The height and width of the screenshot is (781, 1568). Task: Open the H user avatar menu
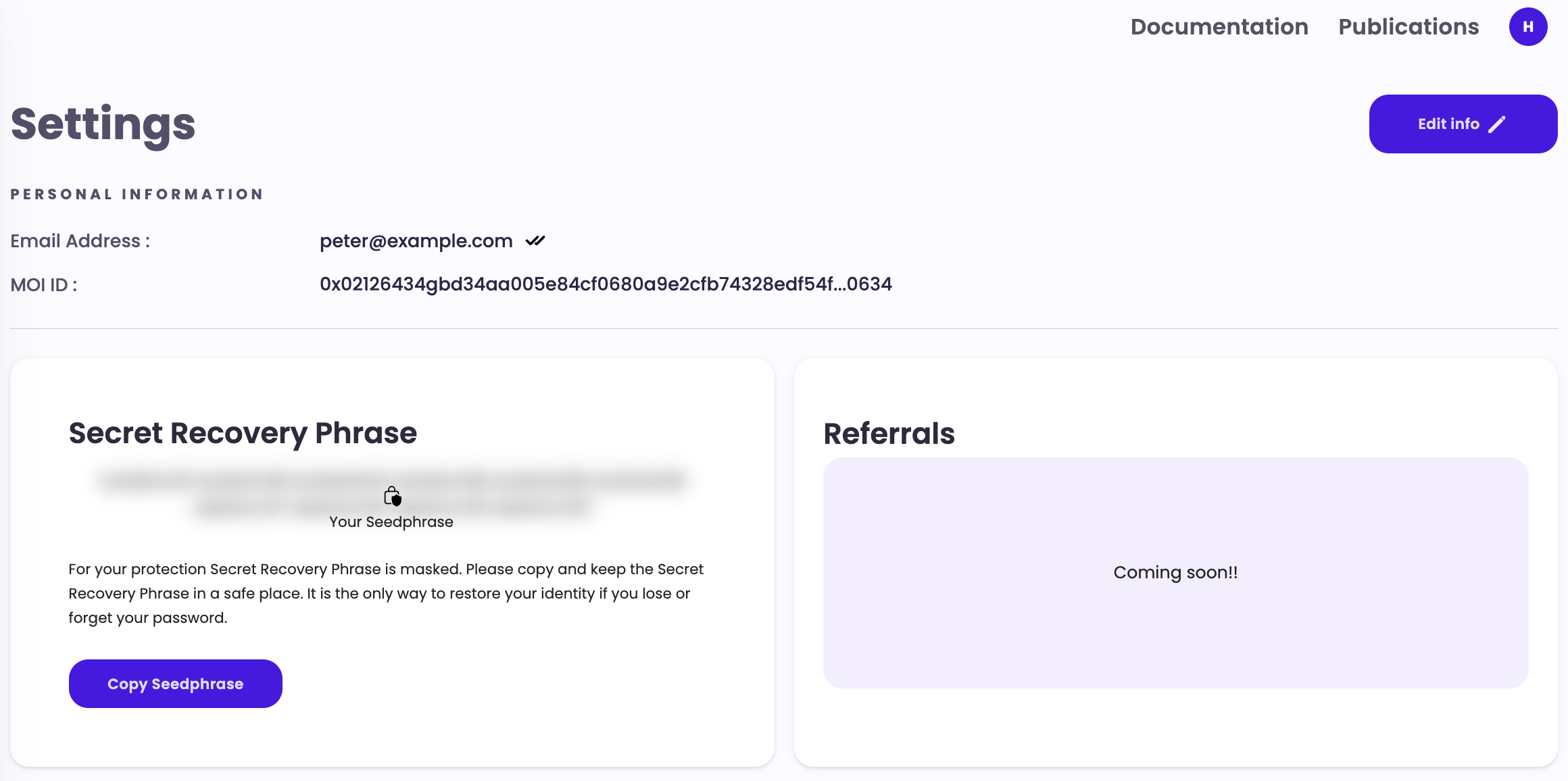(x=1527, y=27)
